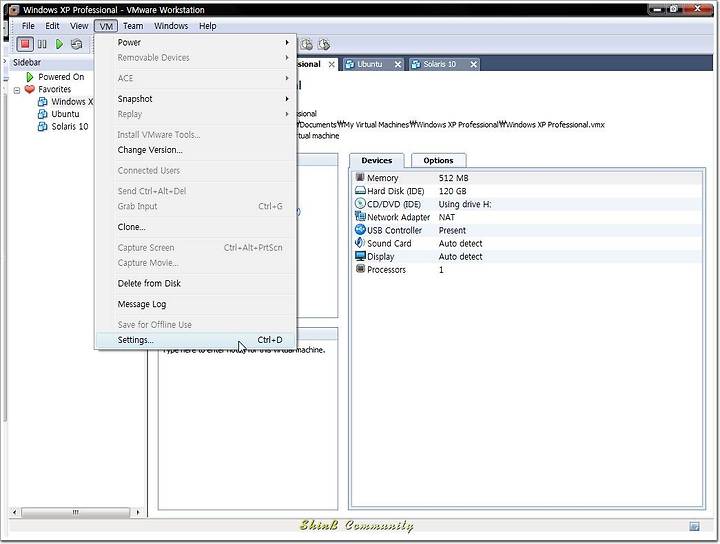The image size is (720, 544).
Task: Click the Powered On green arrow icon
Action: coord(30,77)
